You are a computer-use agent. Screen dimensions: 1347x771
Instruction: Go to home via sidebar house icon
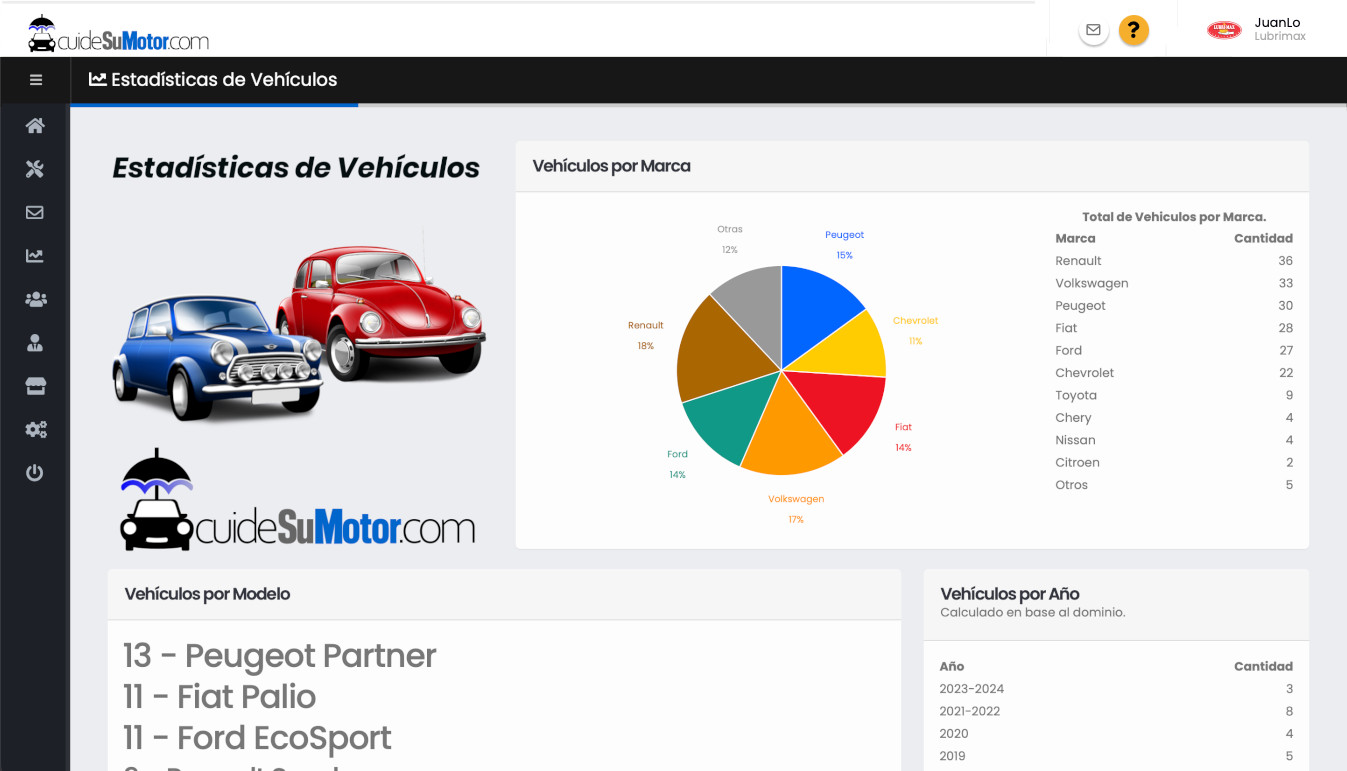35,126
